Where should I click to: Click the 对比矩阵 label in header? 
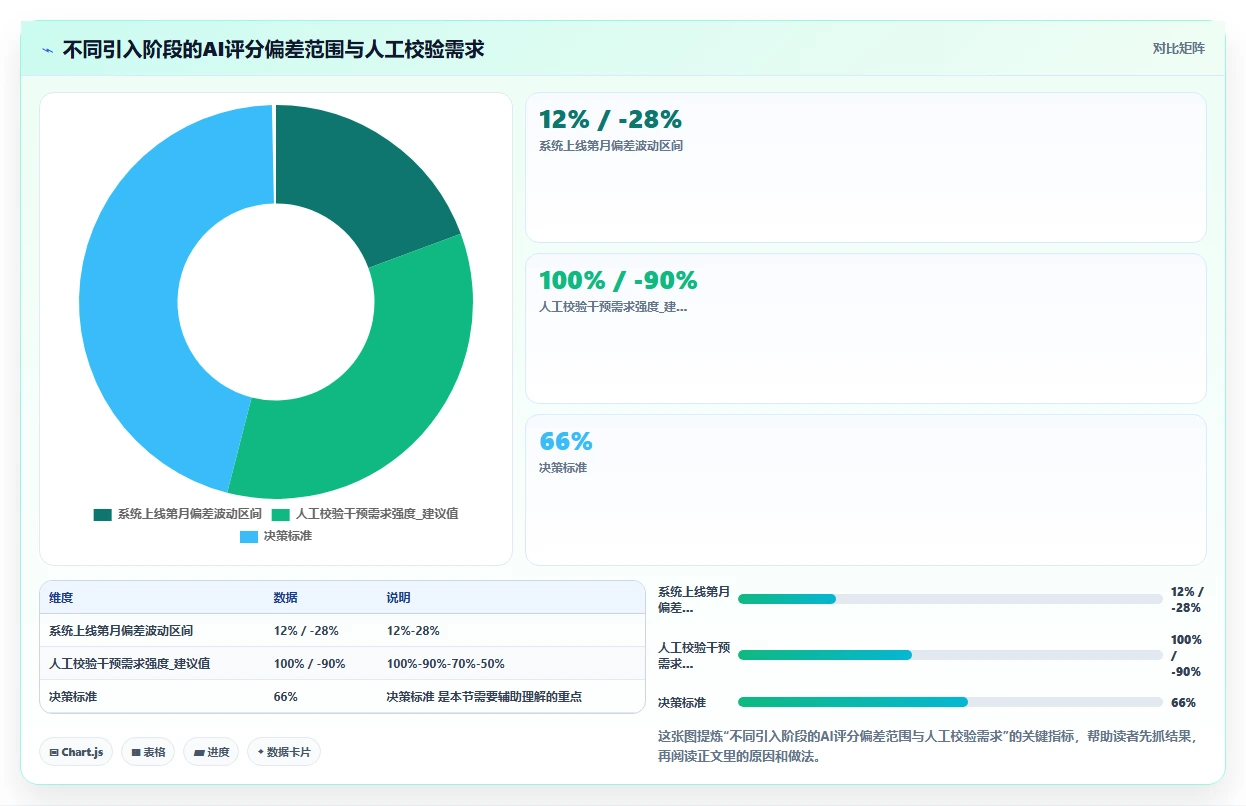[1178, 48]
